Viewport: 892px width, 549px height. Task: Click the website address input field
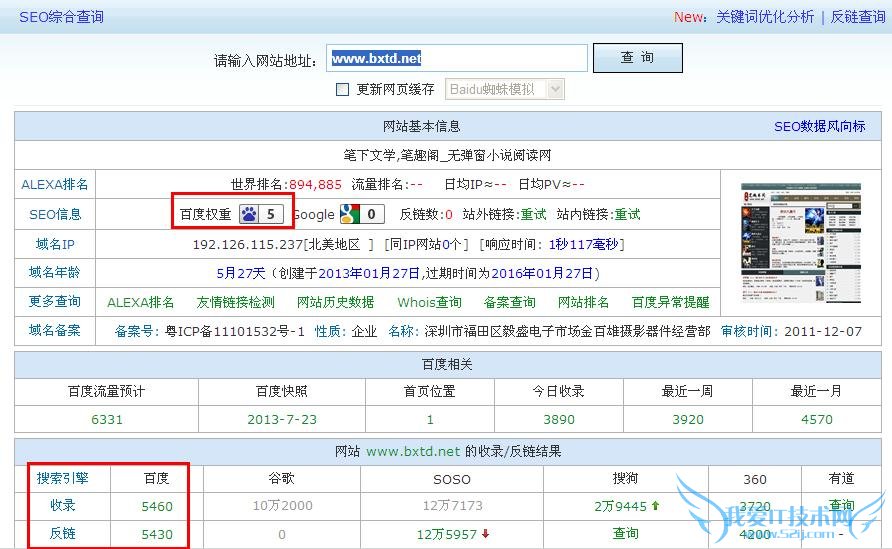[456, 58]
